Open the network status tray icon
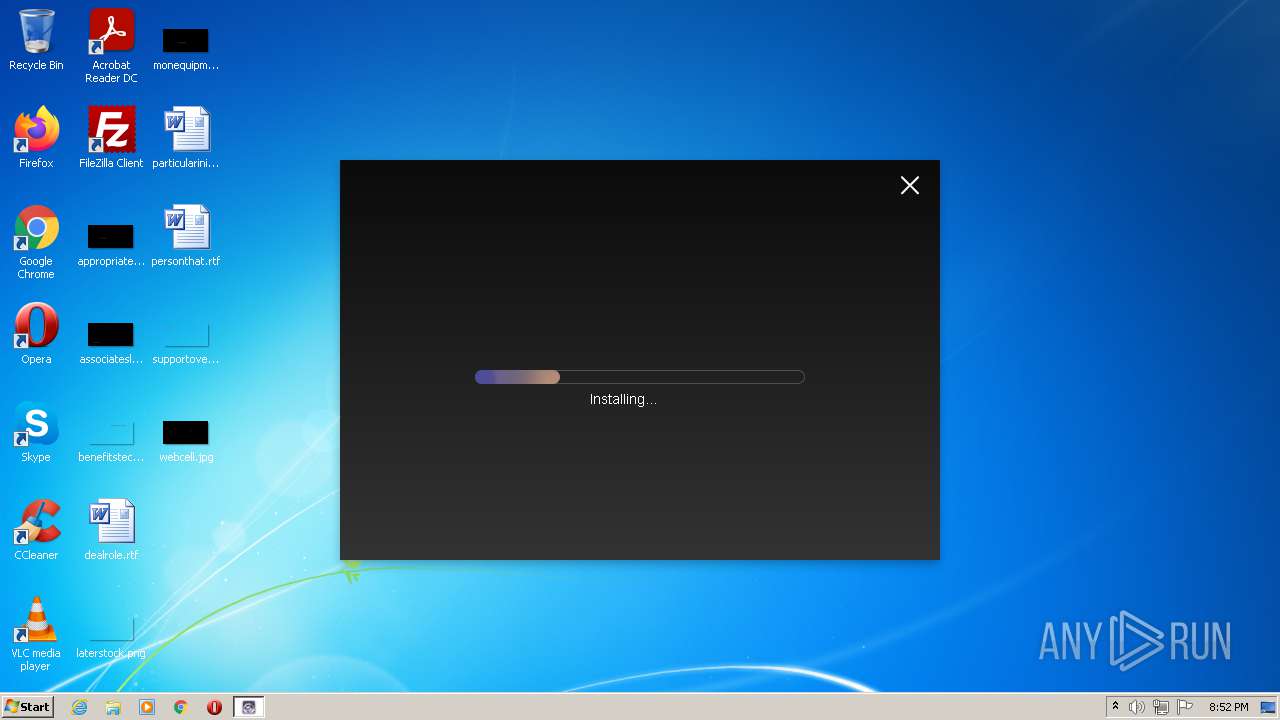 click(x=1161, y=707)
